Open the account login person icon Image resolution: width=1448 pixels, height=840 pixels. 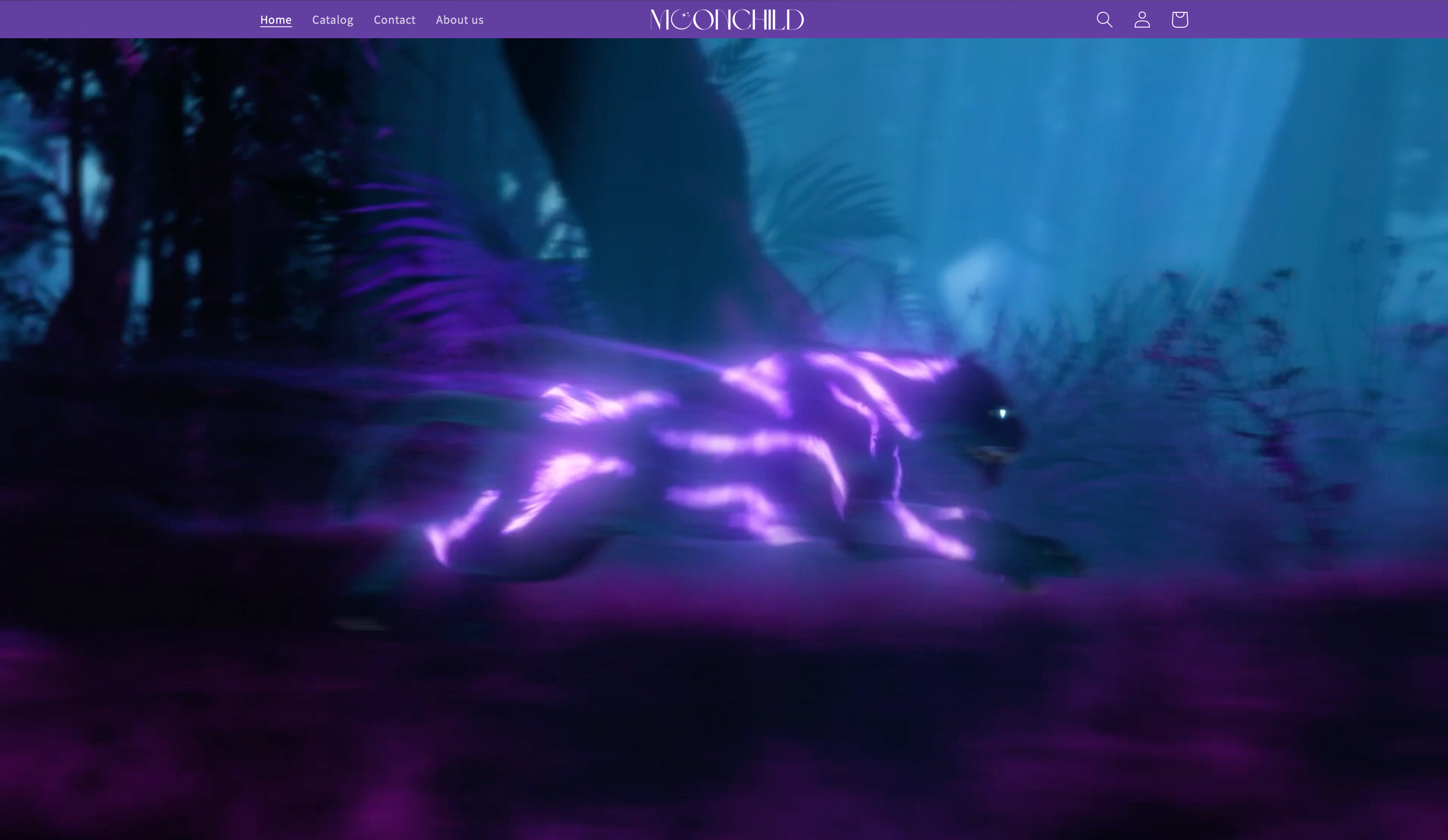click(x=1142, y=20)
